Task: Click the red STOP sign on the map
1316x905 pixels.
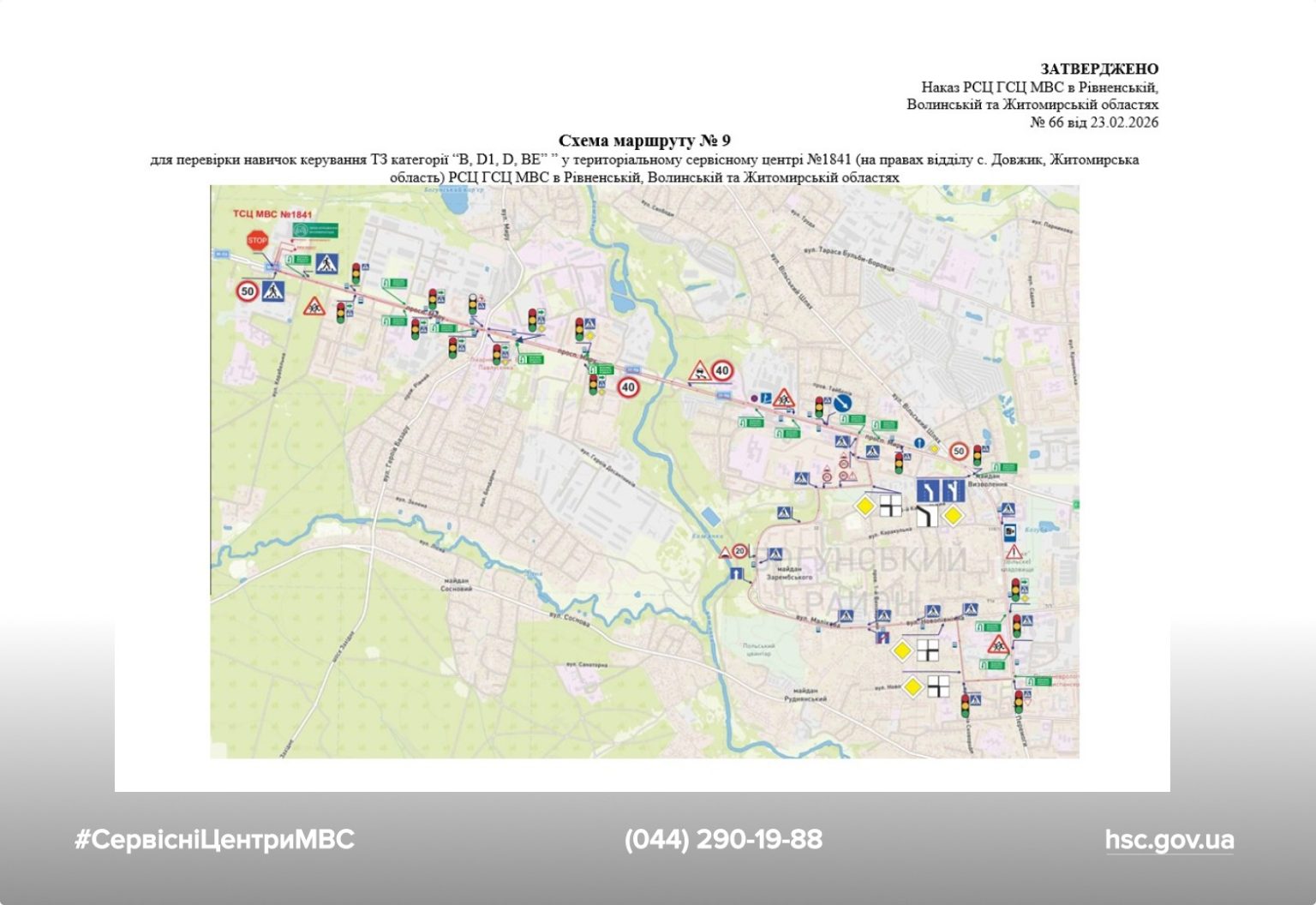Action: pos(257,241)
